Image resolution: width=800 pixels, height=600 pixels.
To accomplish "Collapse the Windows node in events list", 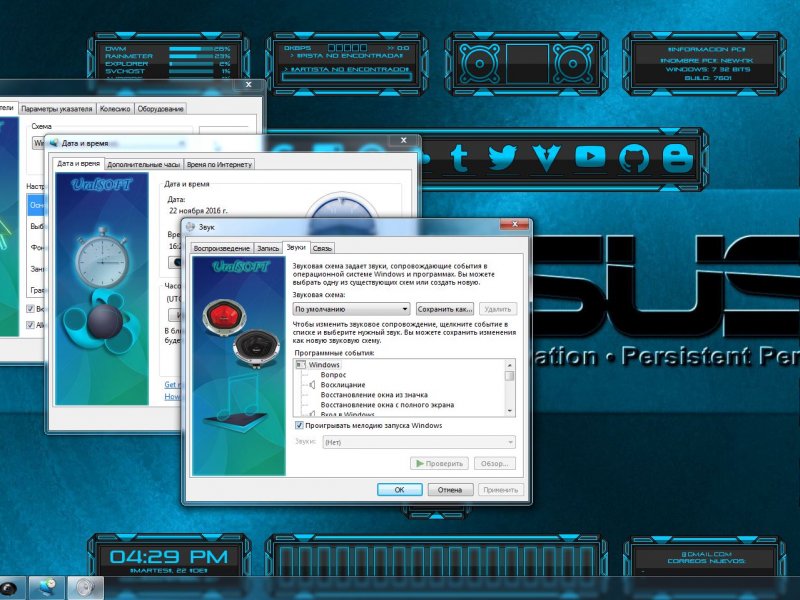I will [x=301, y=365].
